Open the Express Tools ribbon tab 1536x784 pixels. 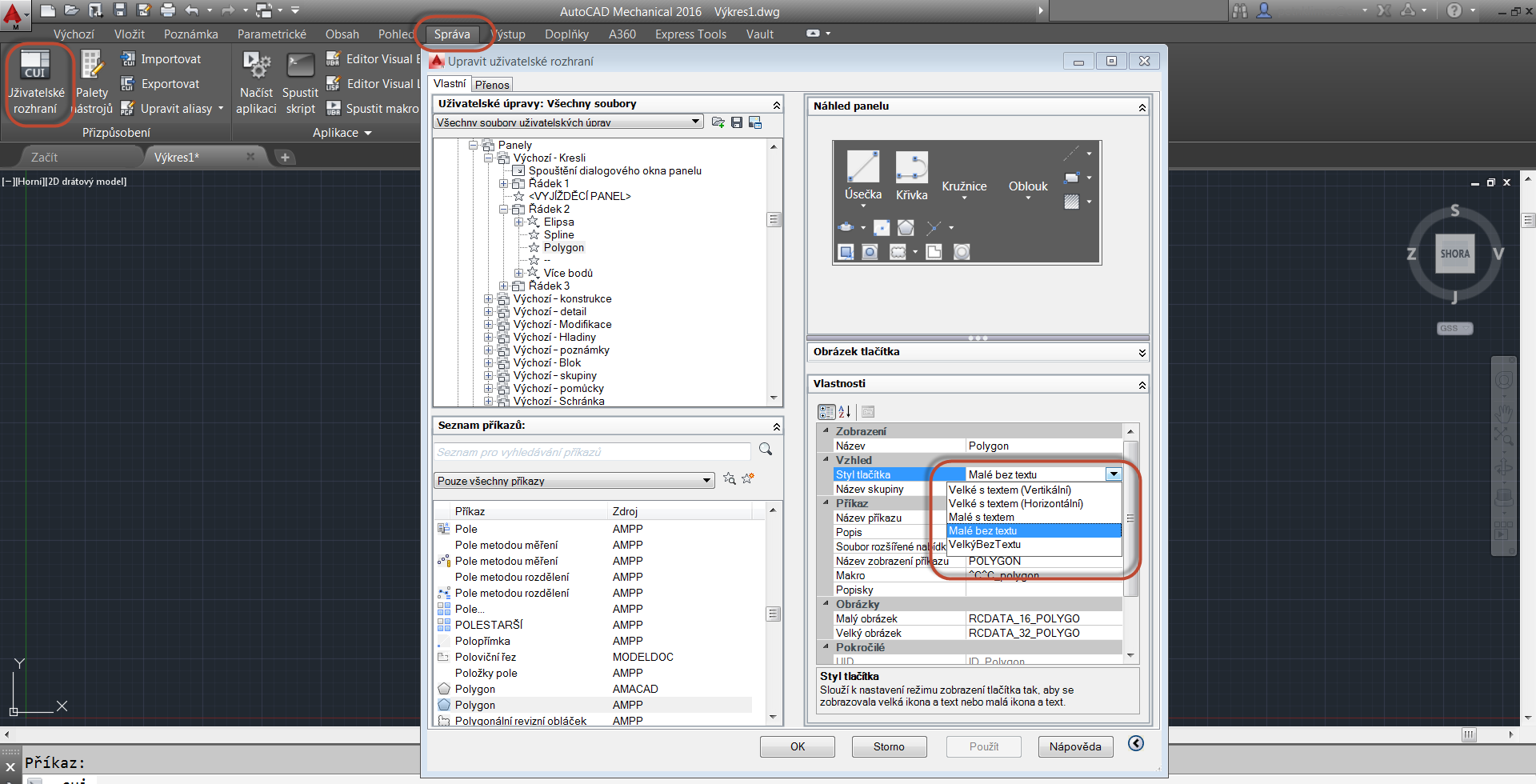click(690, 34)
